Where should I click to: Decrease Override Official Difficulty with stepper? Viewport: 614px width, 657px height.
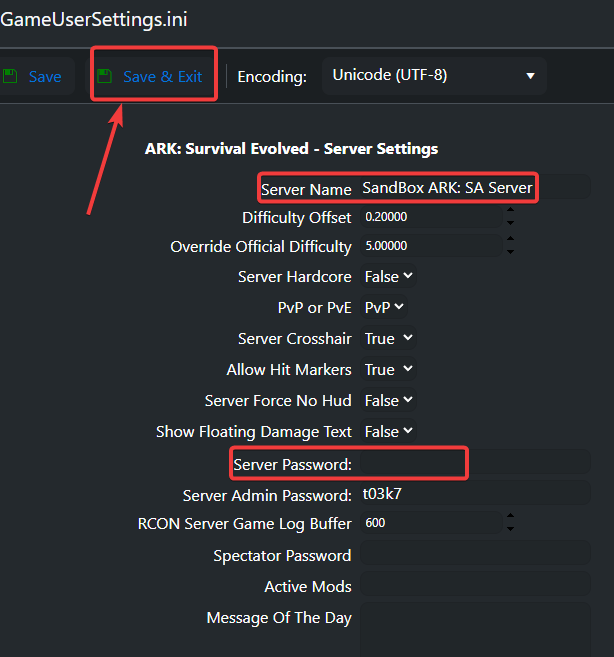click(x=511, y=251)
